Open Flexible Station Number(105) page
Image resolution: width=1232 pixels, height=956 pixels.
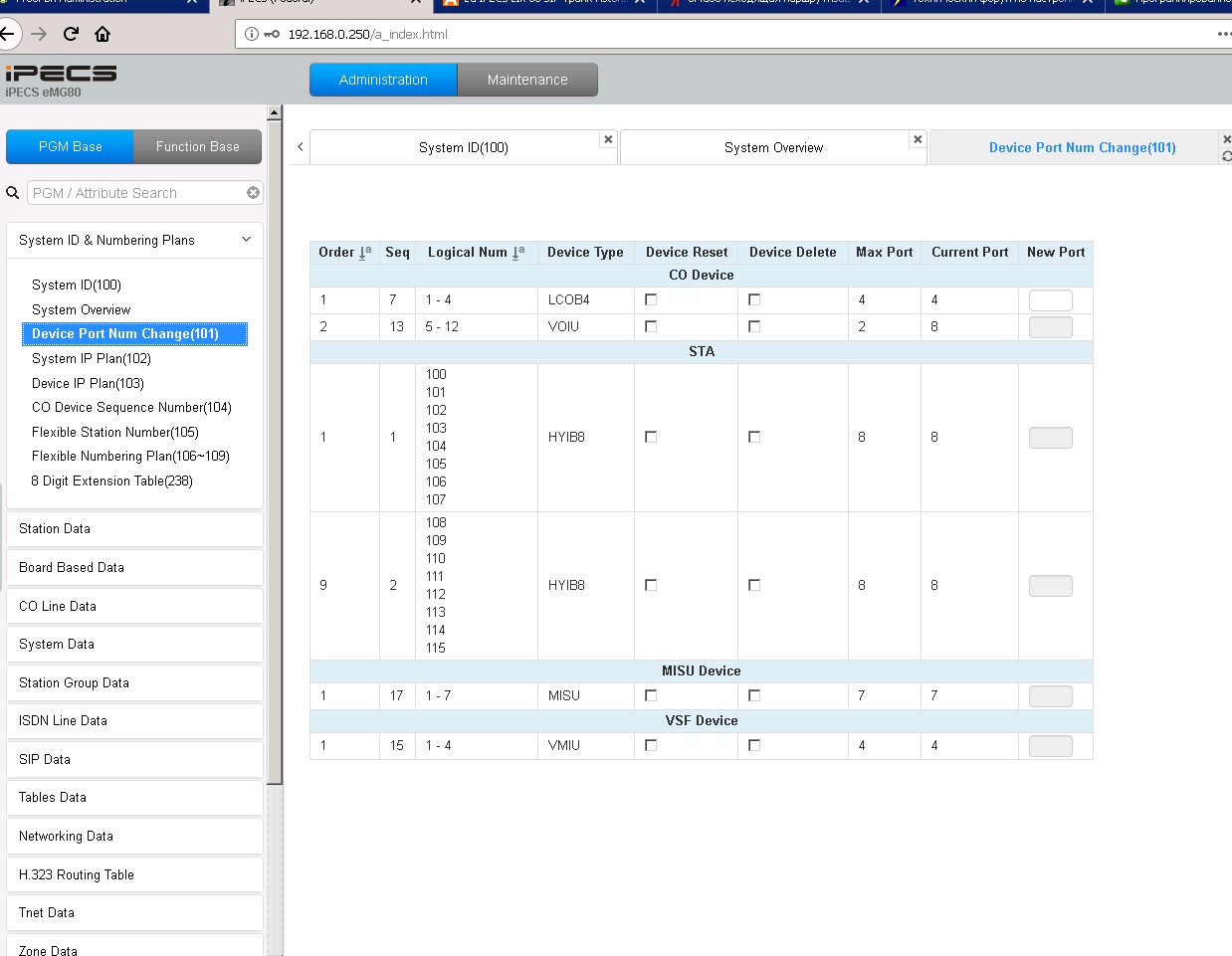115,432
